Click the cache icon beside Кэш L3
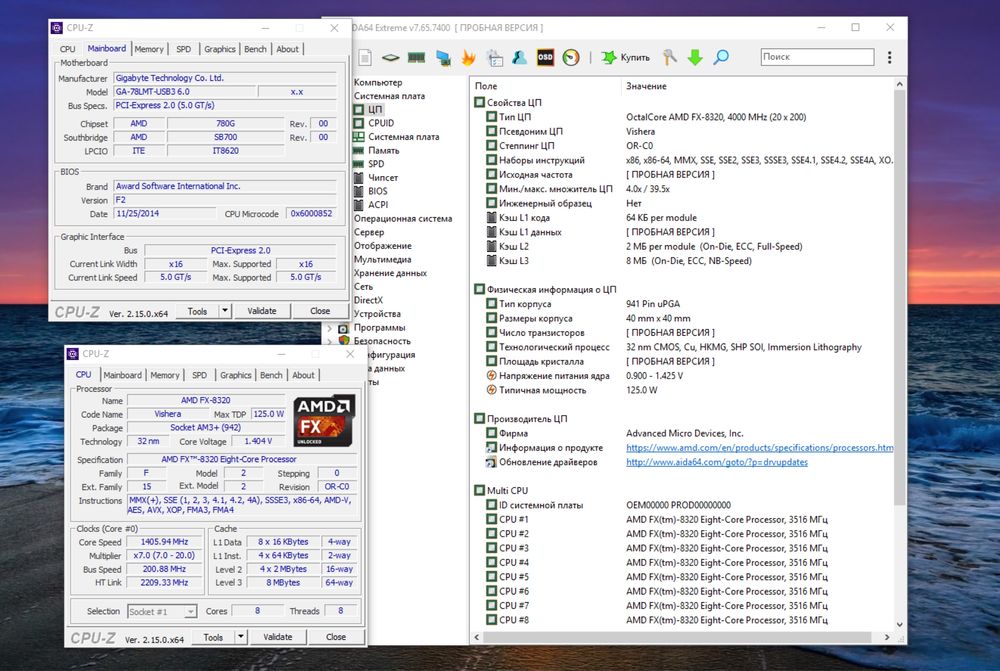 [x=491, y=260]
